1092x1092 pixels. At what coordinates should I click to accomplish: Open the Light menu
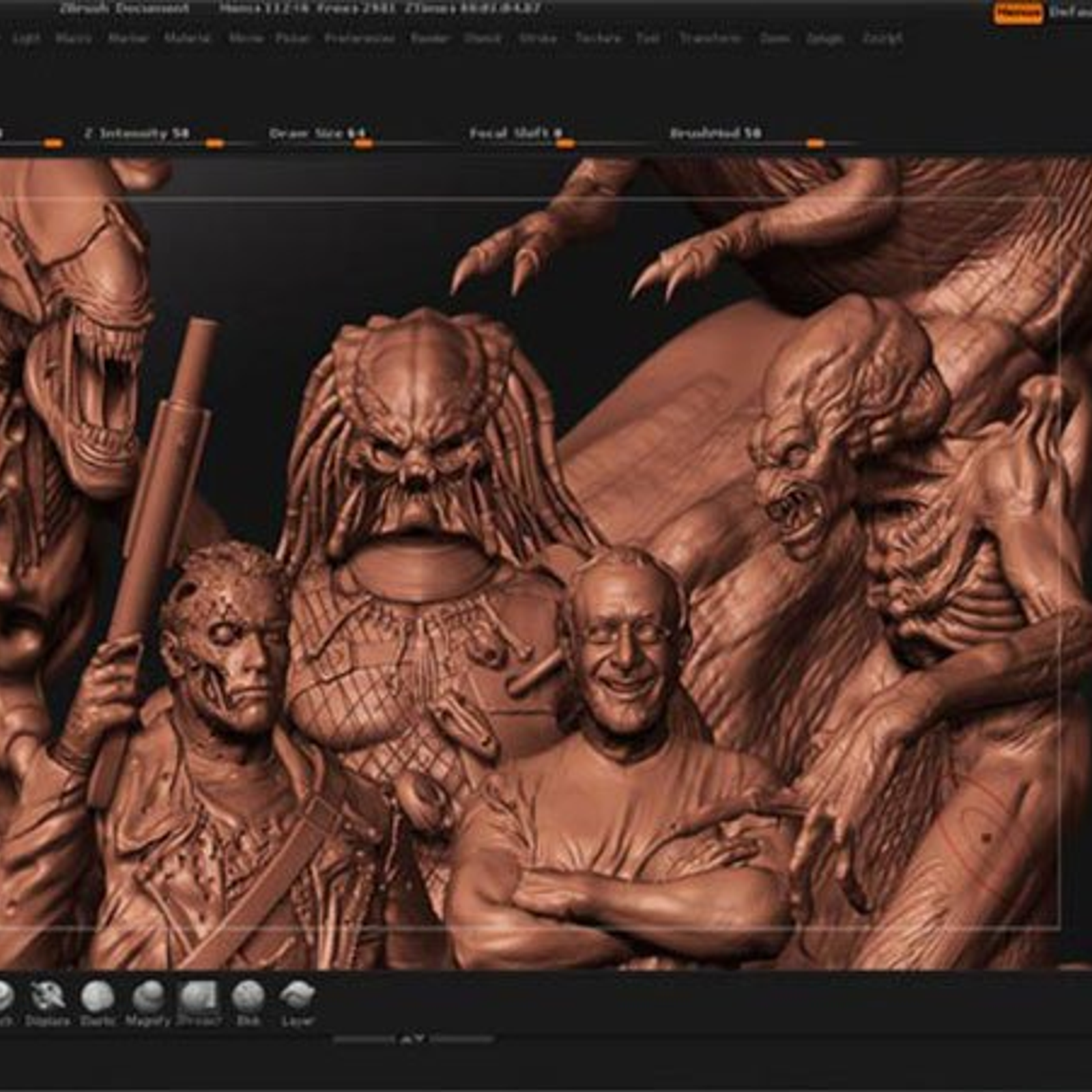[x=26, y=38]
